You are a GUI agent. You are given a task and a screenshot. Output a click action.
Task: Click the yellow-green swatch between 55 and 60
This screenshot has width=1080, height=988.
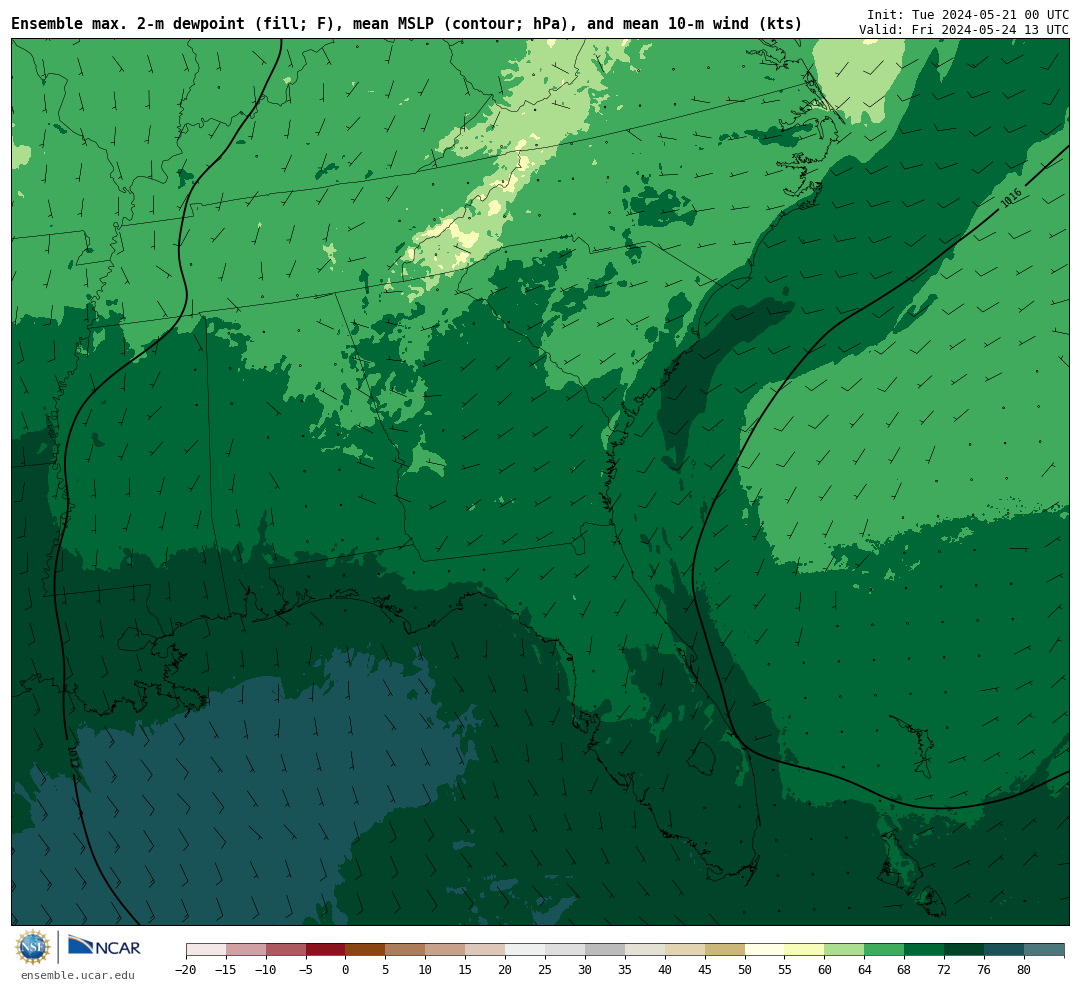(x=805, y=949)
